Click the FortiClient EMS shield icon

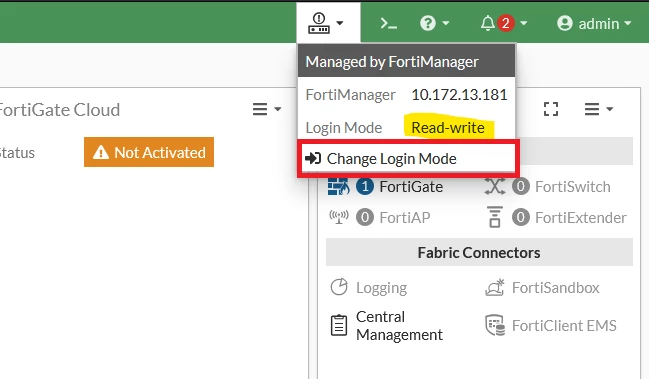tap(495, 325)
